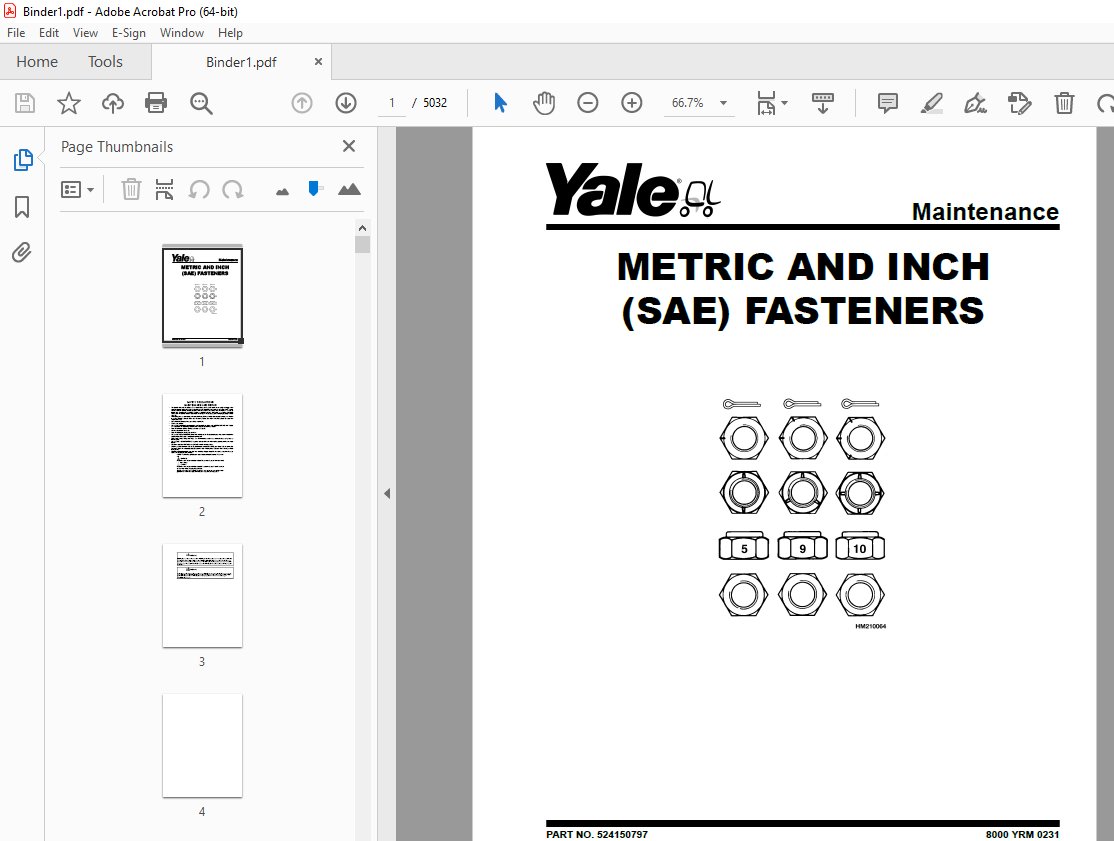This screenshot has height=841, width=1114.
Task: Select page 3 thumbnail
Action: [202, 595]
